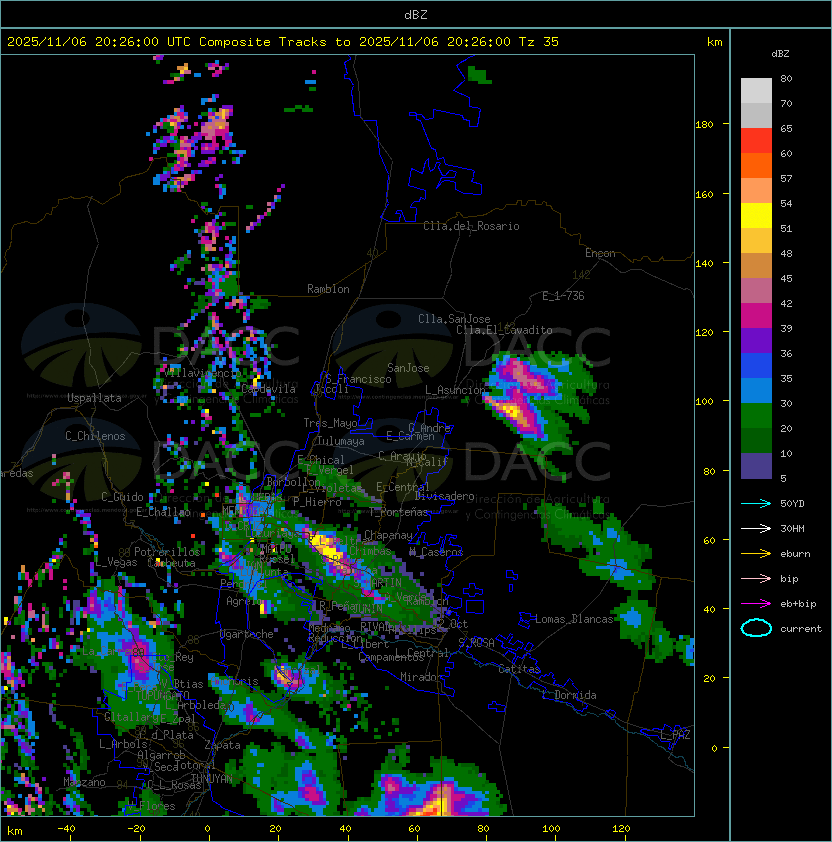Click the 'eb+bip' legend label
This screenshot has width=832, height=842.
click(x=798, y=604)
